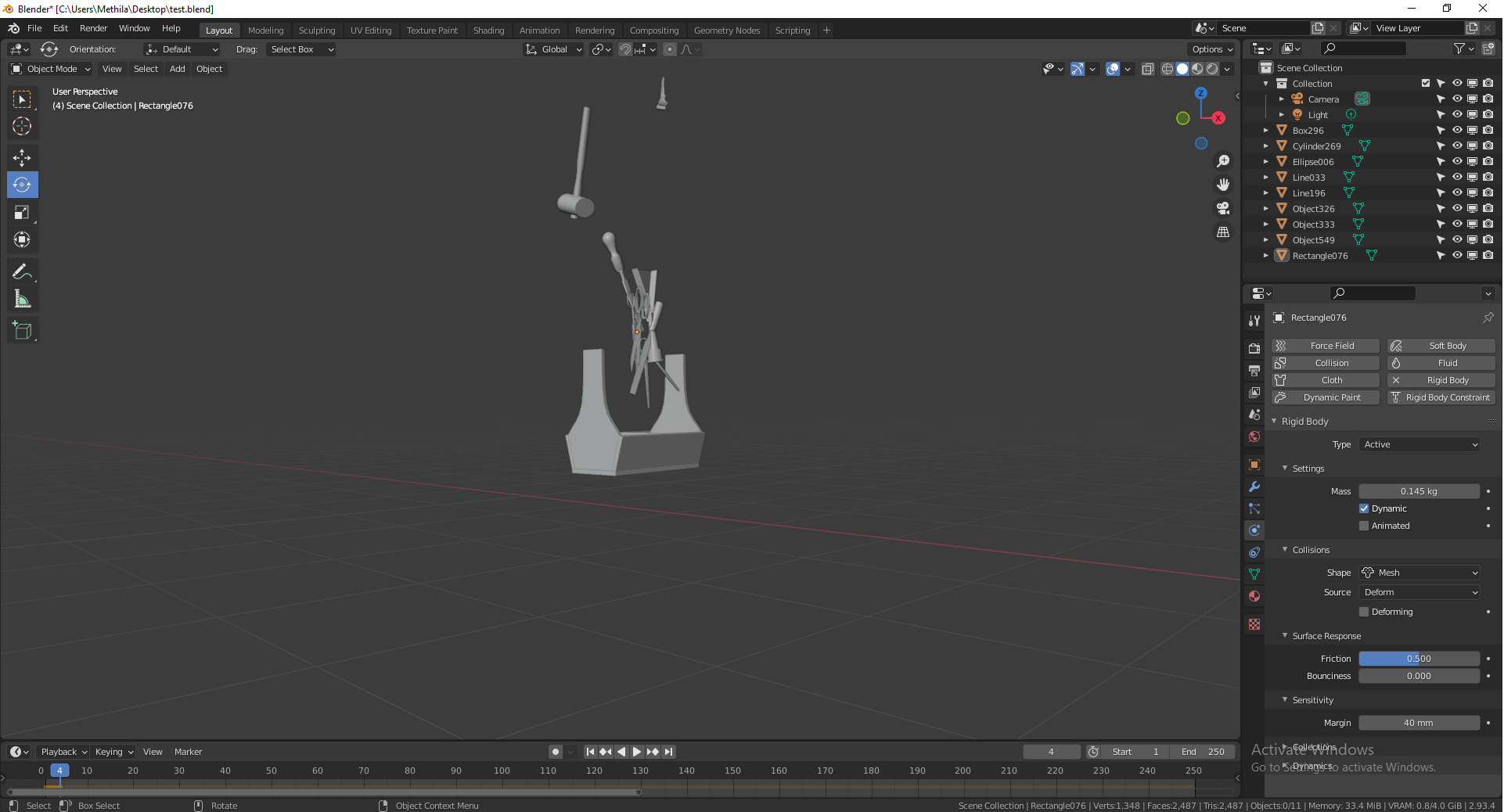The height and width of the screenshot is (812, 1504).
Task: Click the Cloth physics button
Action: point(1325,380)
